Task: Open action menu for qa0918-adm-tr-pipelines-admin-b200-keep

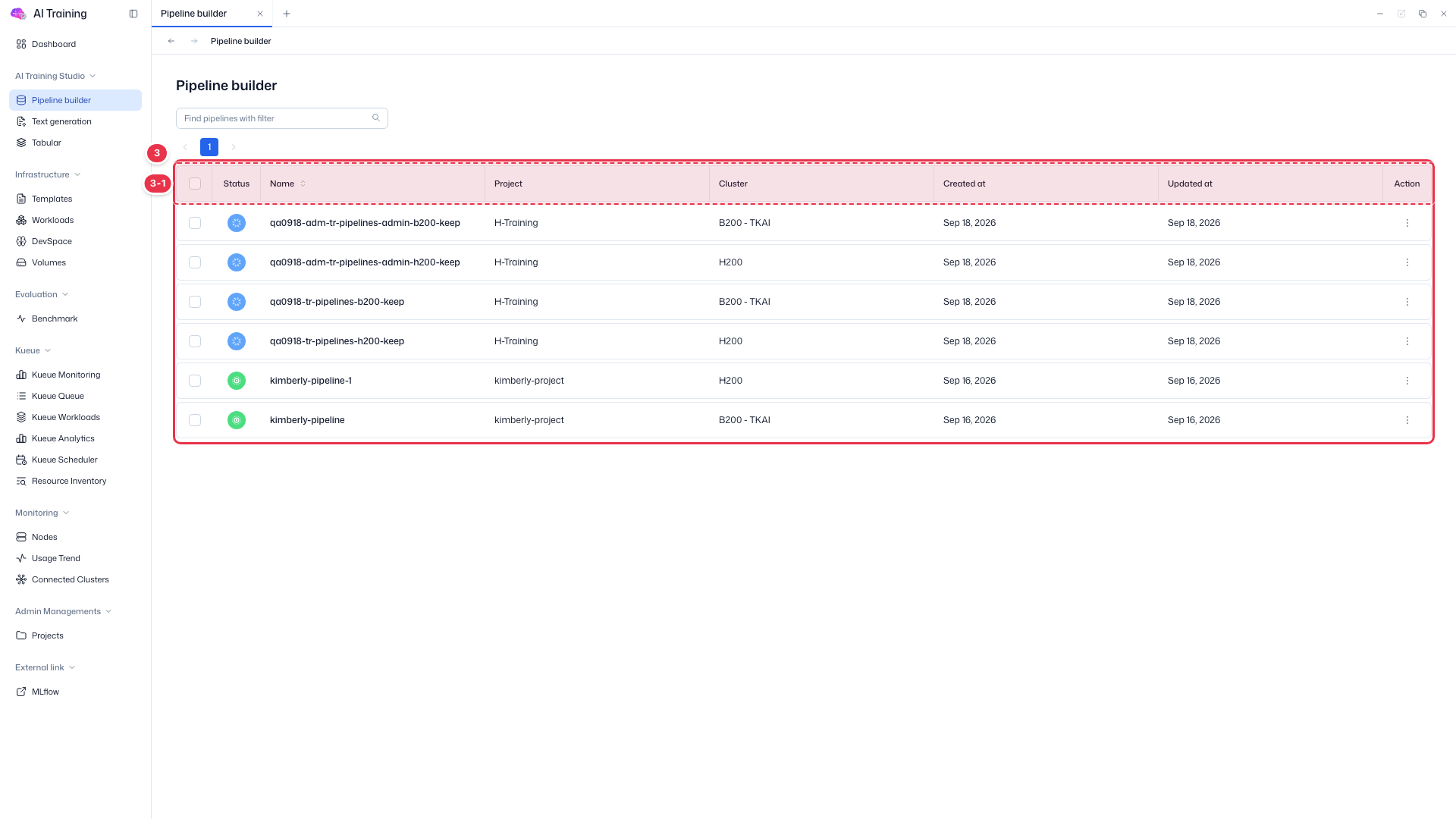Action: (1407, 223)
